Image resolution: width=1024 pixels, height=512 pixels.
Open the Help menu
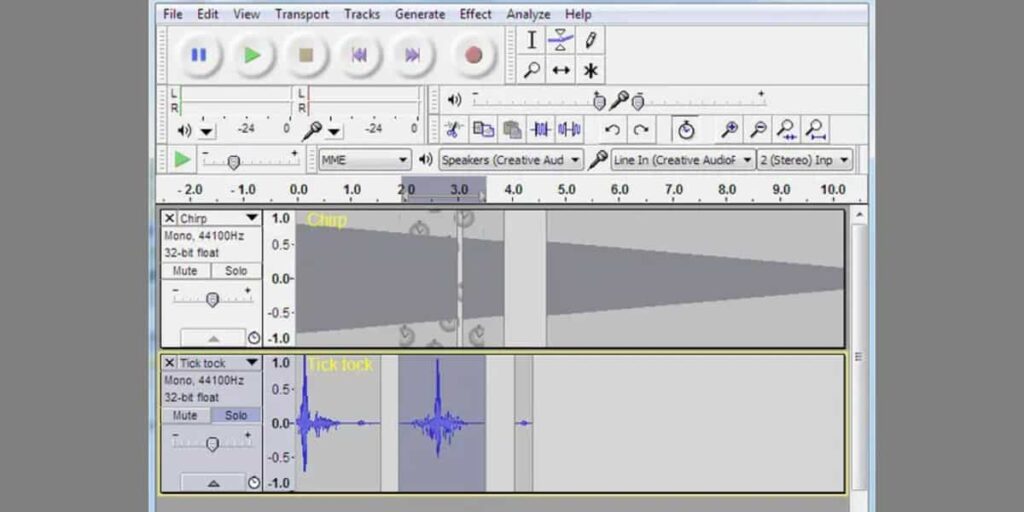[578, 14]
